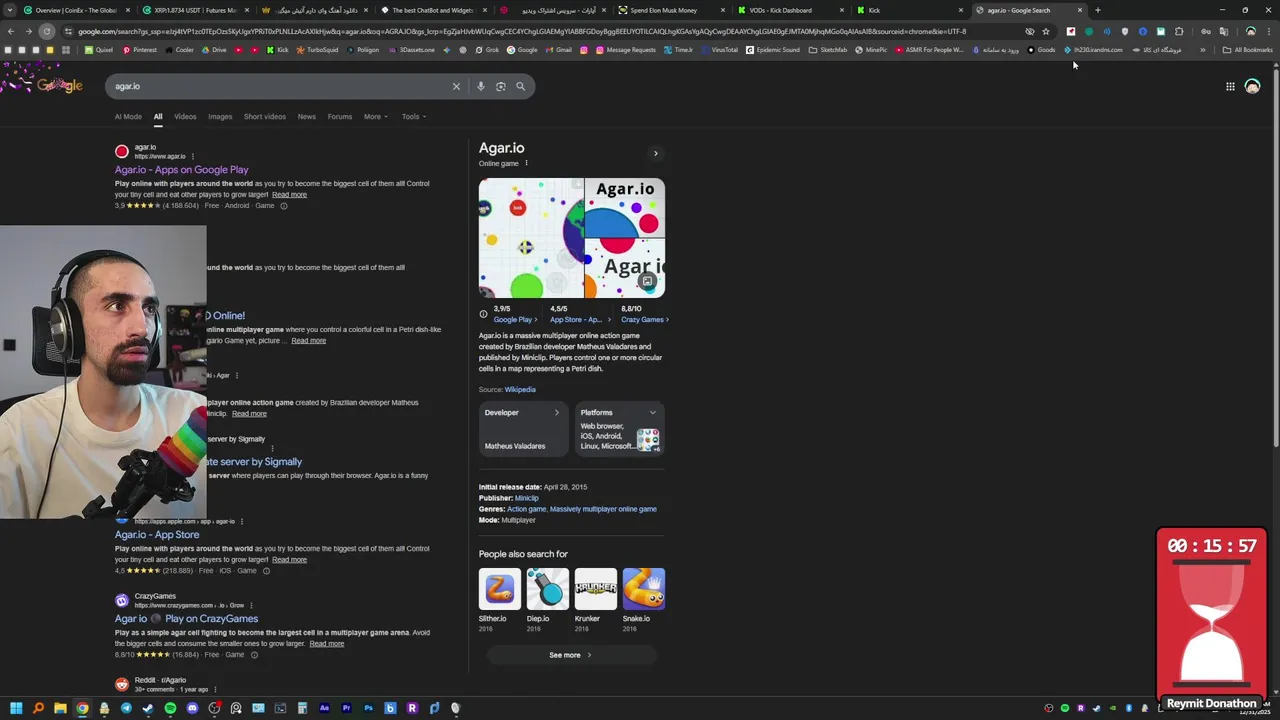Open Discord from the taskbar
Image resolution: width=1280 pixels, height=720 pixels.
tap(192, 708)
